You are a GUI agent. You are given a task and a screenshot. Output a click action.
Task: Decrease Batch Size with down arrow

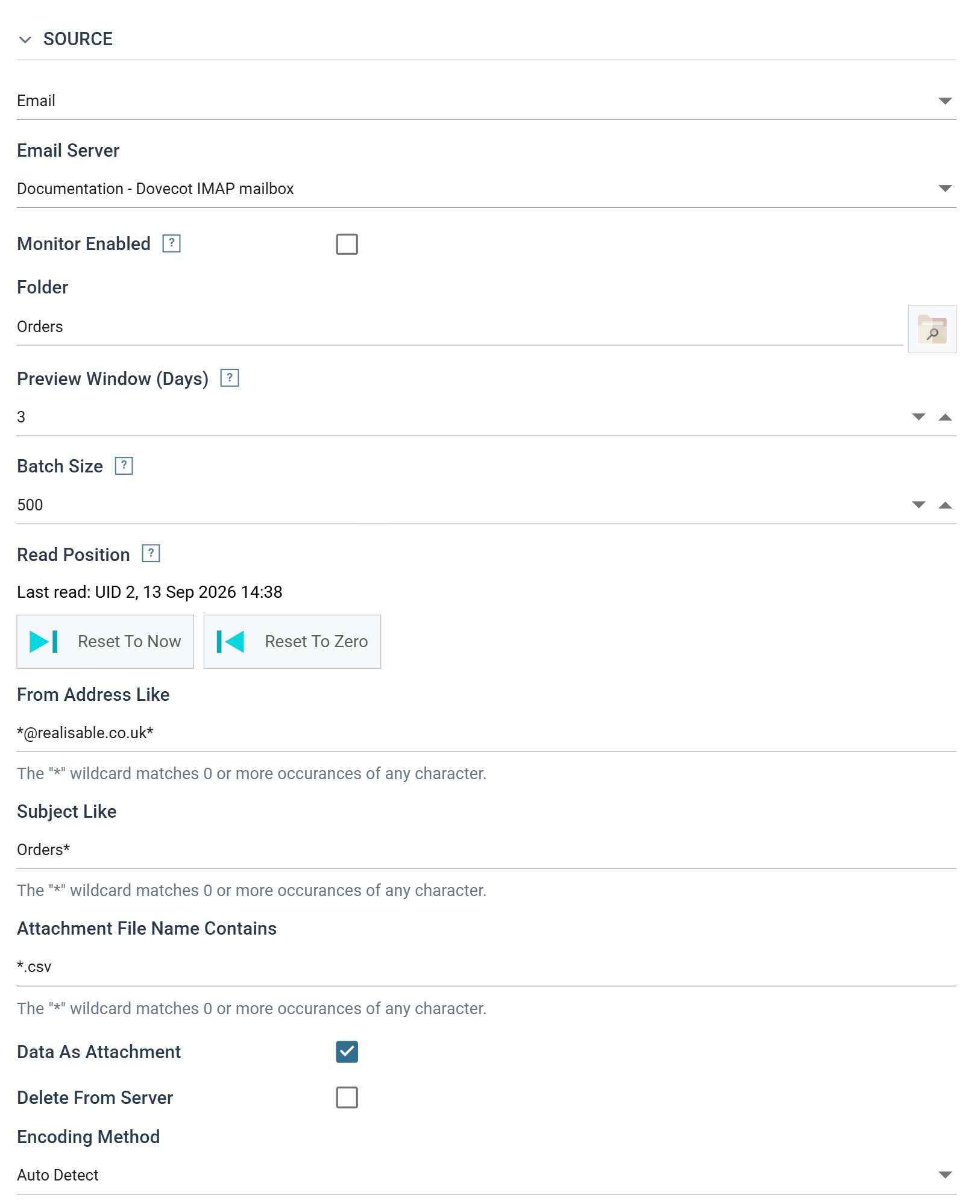[x=919, y=505]
